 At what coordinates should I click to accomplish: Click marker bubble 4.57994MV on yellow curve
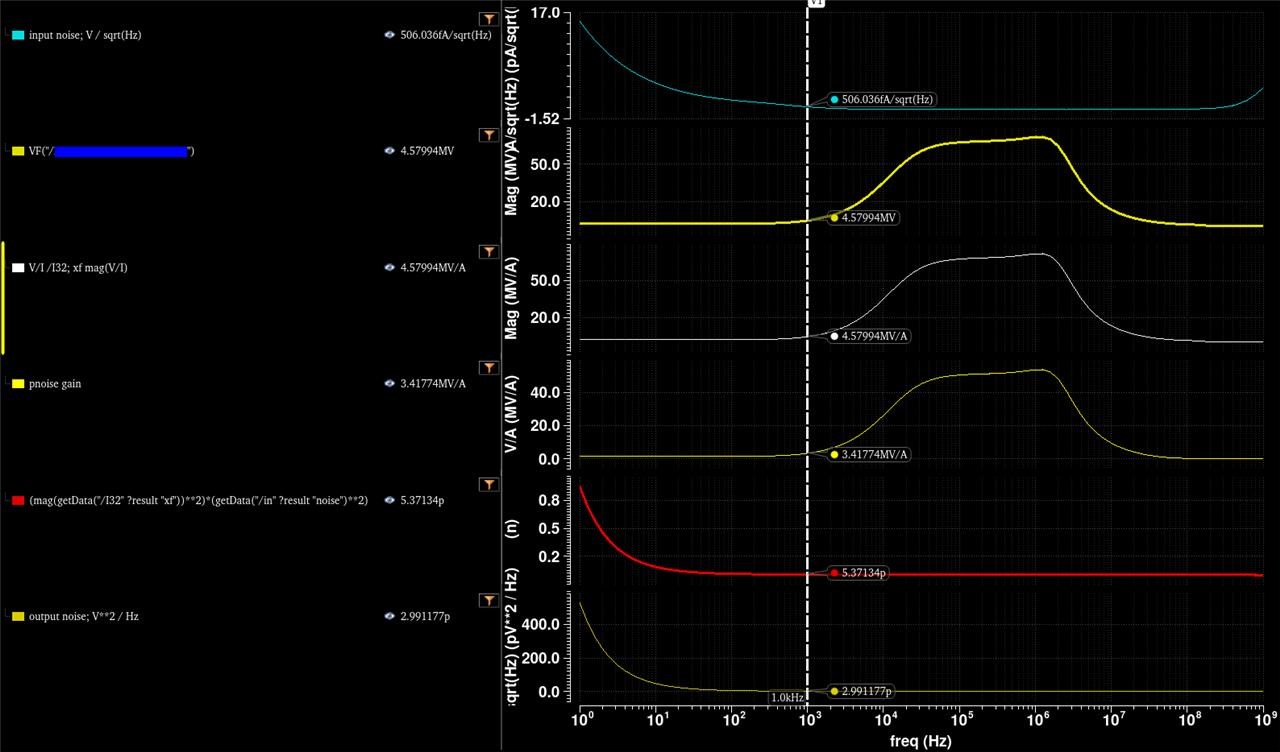pyautogui.click(x=863, y=217)
